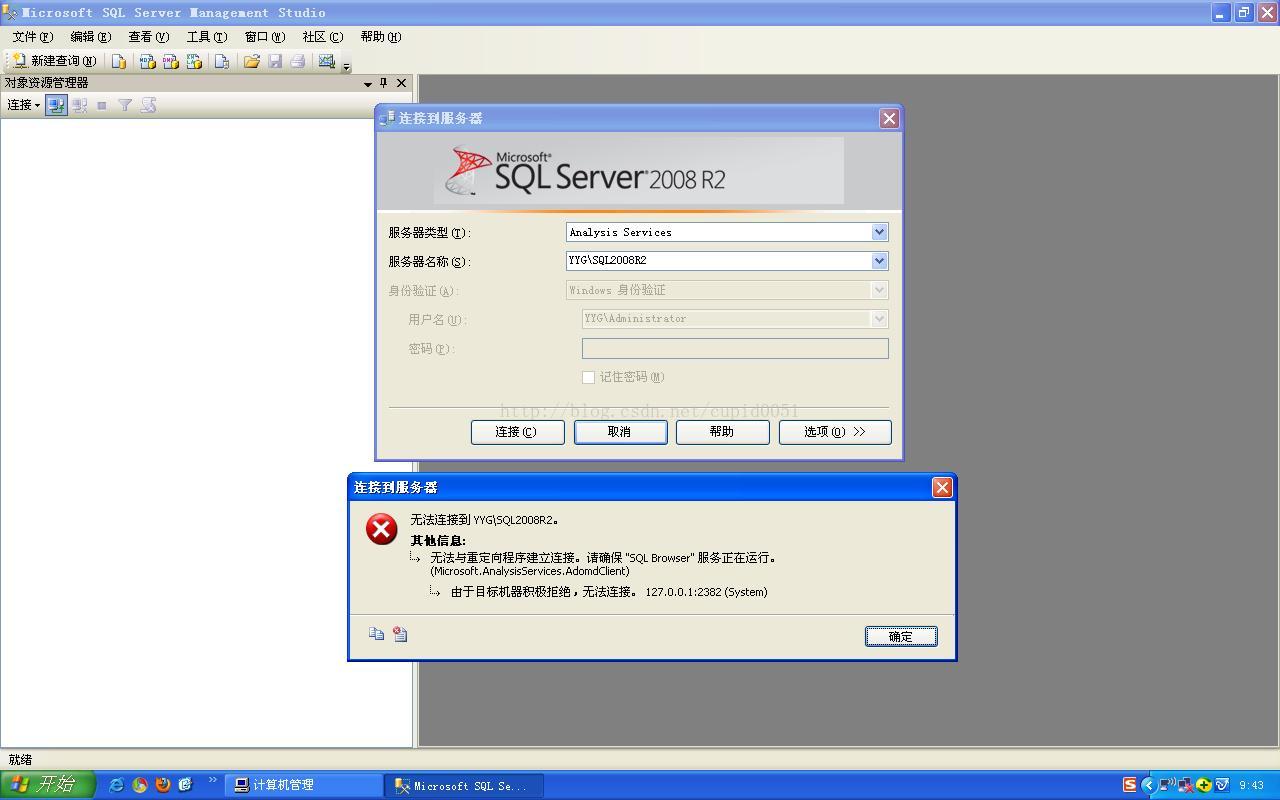Click the text 无法连接到 YYG\SQL2008R2。

(x=485, y=520)
